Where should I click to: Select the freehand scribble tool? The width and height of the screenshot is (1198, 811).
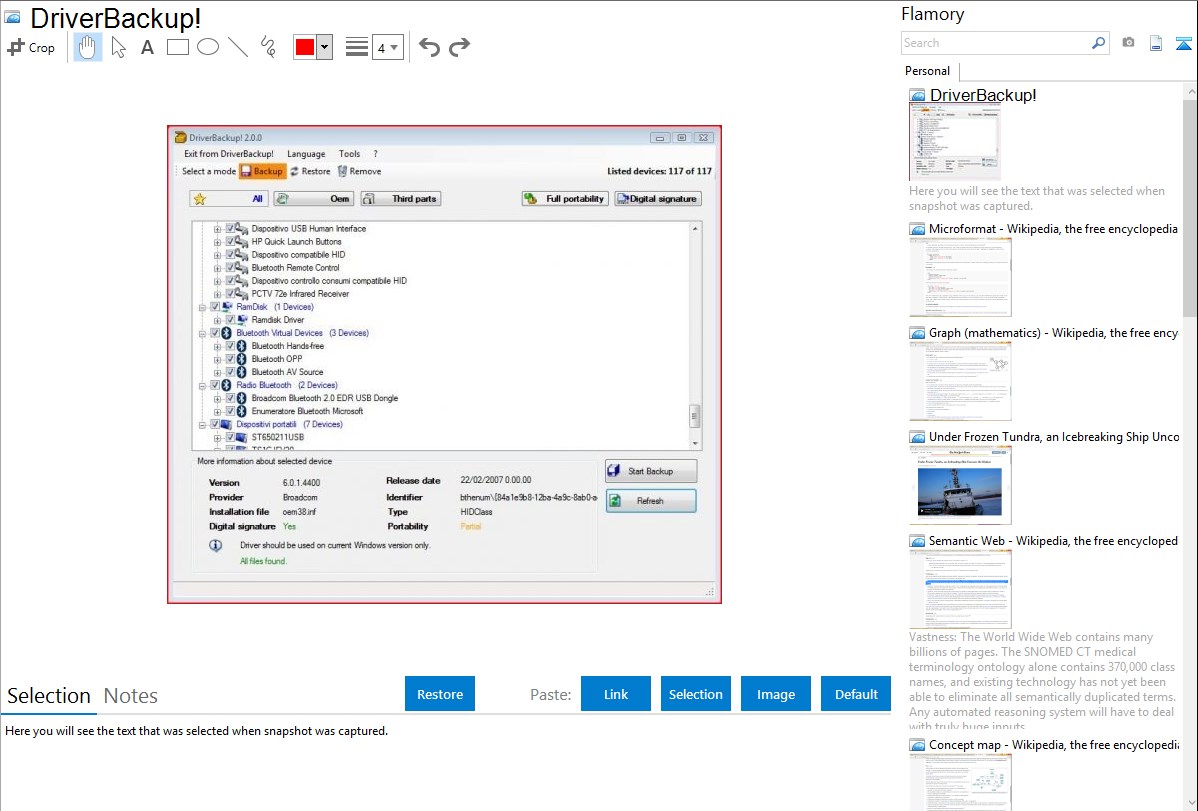268,47
